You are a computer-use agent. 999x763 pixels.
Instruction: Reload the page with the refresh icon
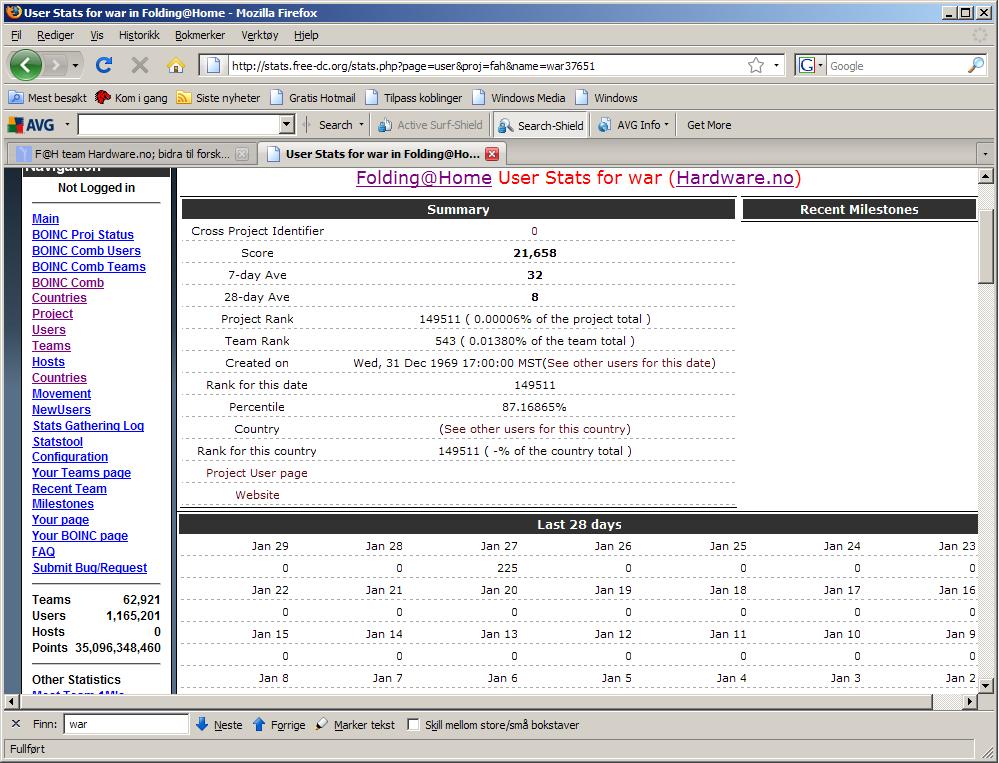point(104,65)
